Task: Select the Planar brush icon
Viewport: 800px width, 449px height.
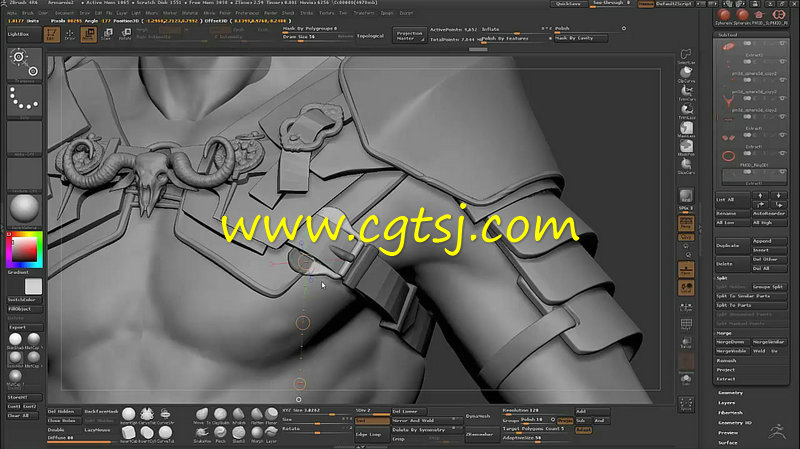Action: tap(272, 415)
